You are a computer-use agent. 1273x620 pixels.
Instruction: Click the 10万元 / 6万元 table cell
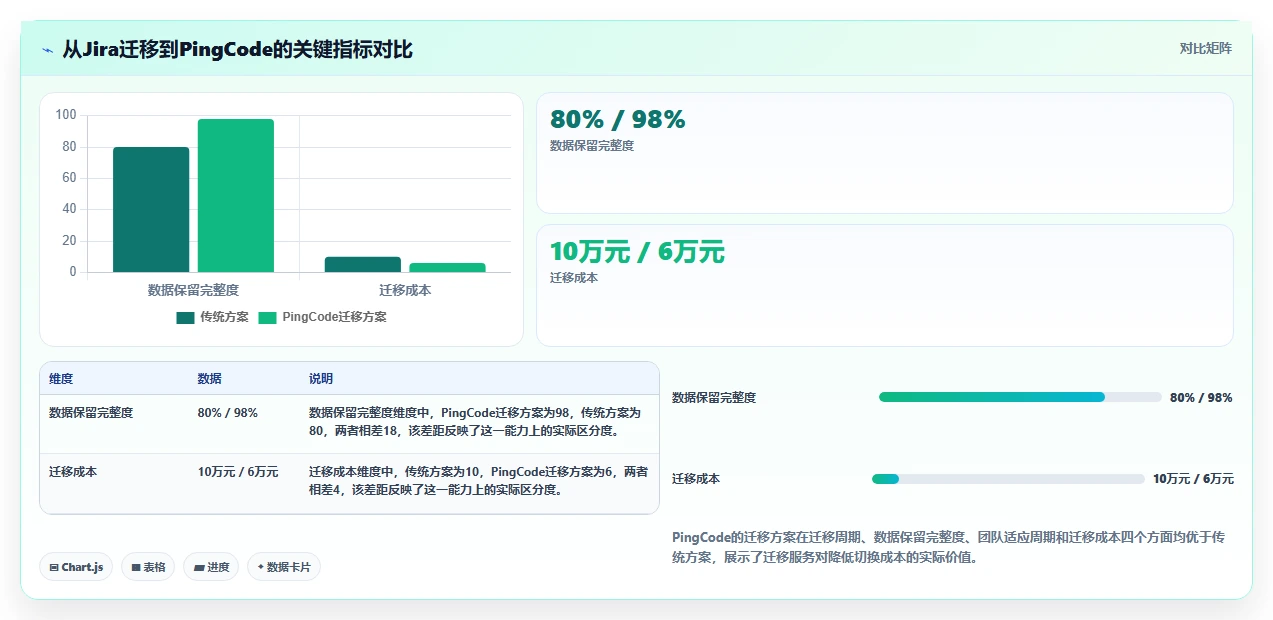tap(238, 471)
